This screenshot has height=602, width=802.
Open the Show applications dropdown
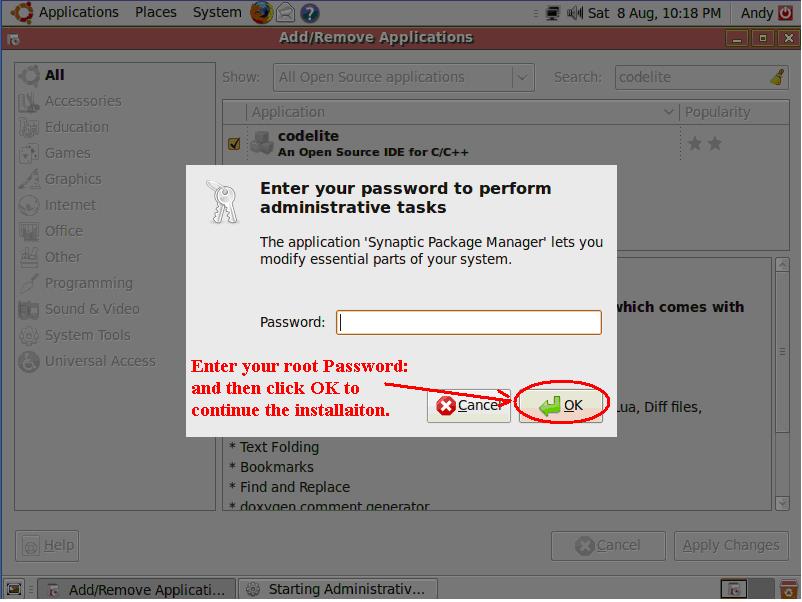[404, 77]
